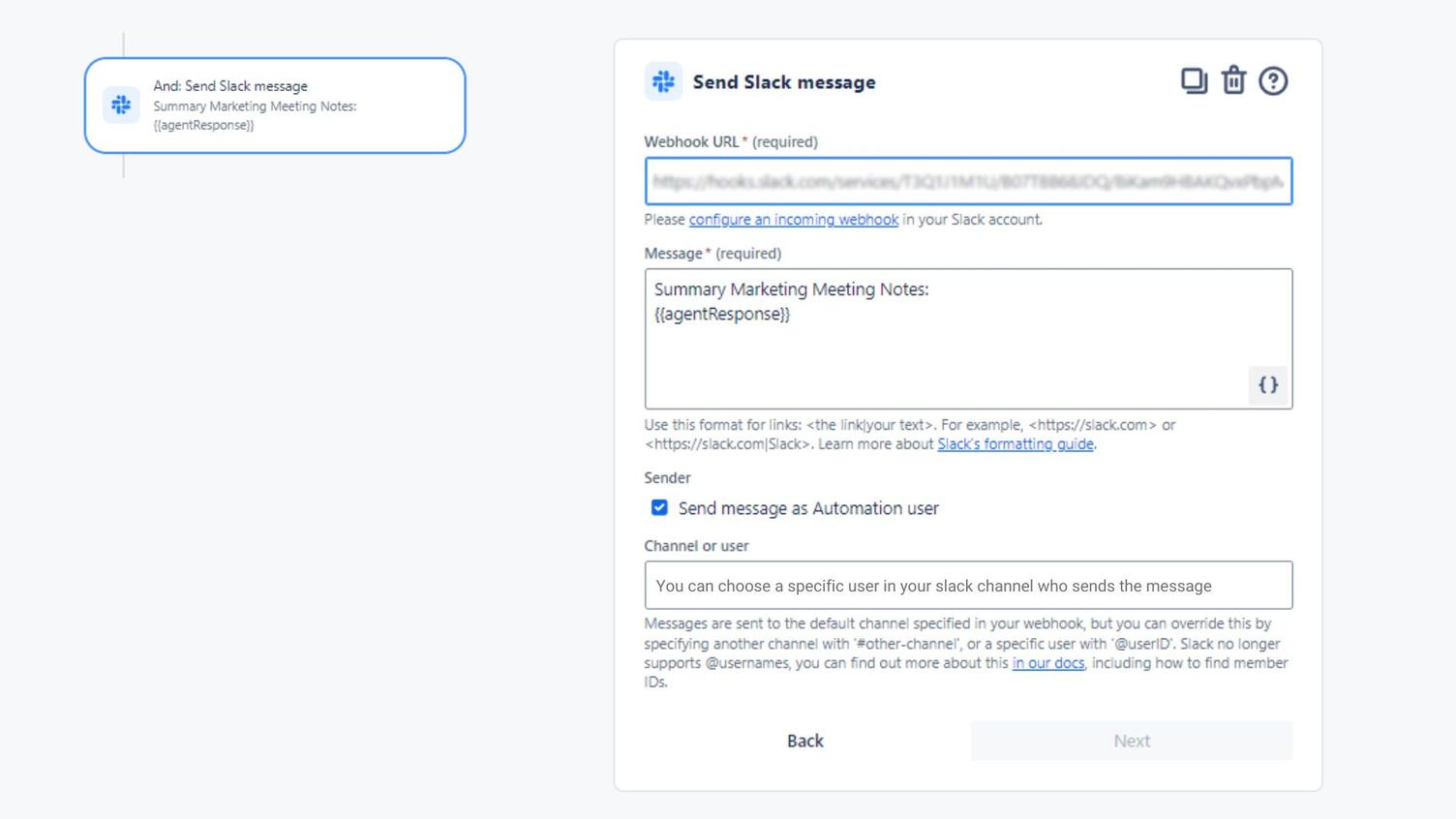
Task: Uncheck Send message as Automation user
Action: (659, 507)
